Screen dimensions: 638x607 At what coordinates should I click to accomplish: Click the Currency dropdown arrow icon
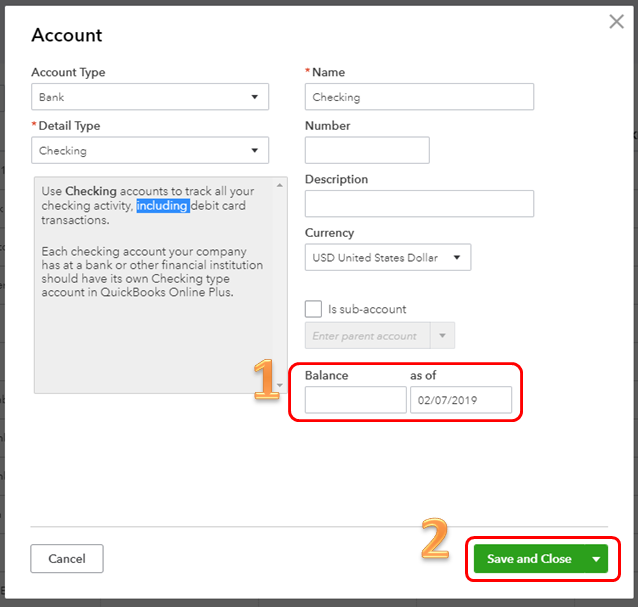pyautogui.click(x=457, y=257)
